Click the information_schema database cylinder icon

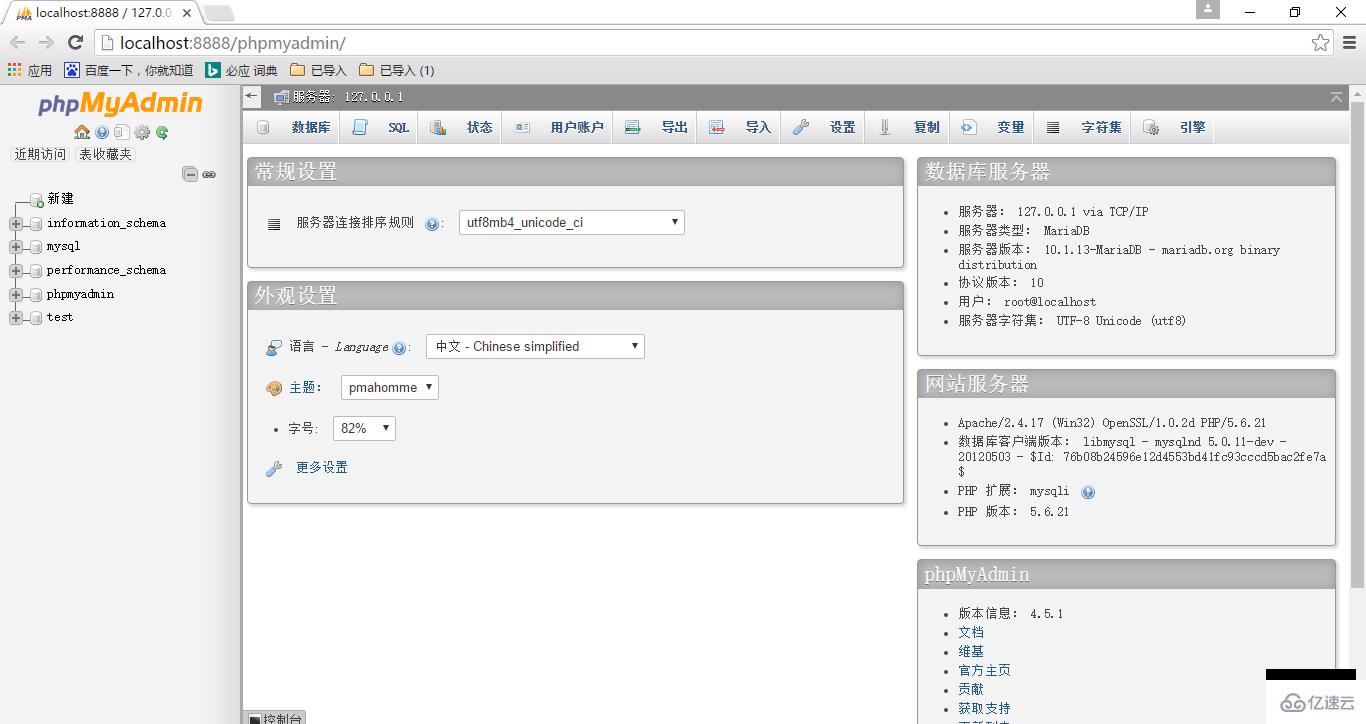[36, 224]
